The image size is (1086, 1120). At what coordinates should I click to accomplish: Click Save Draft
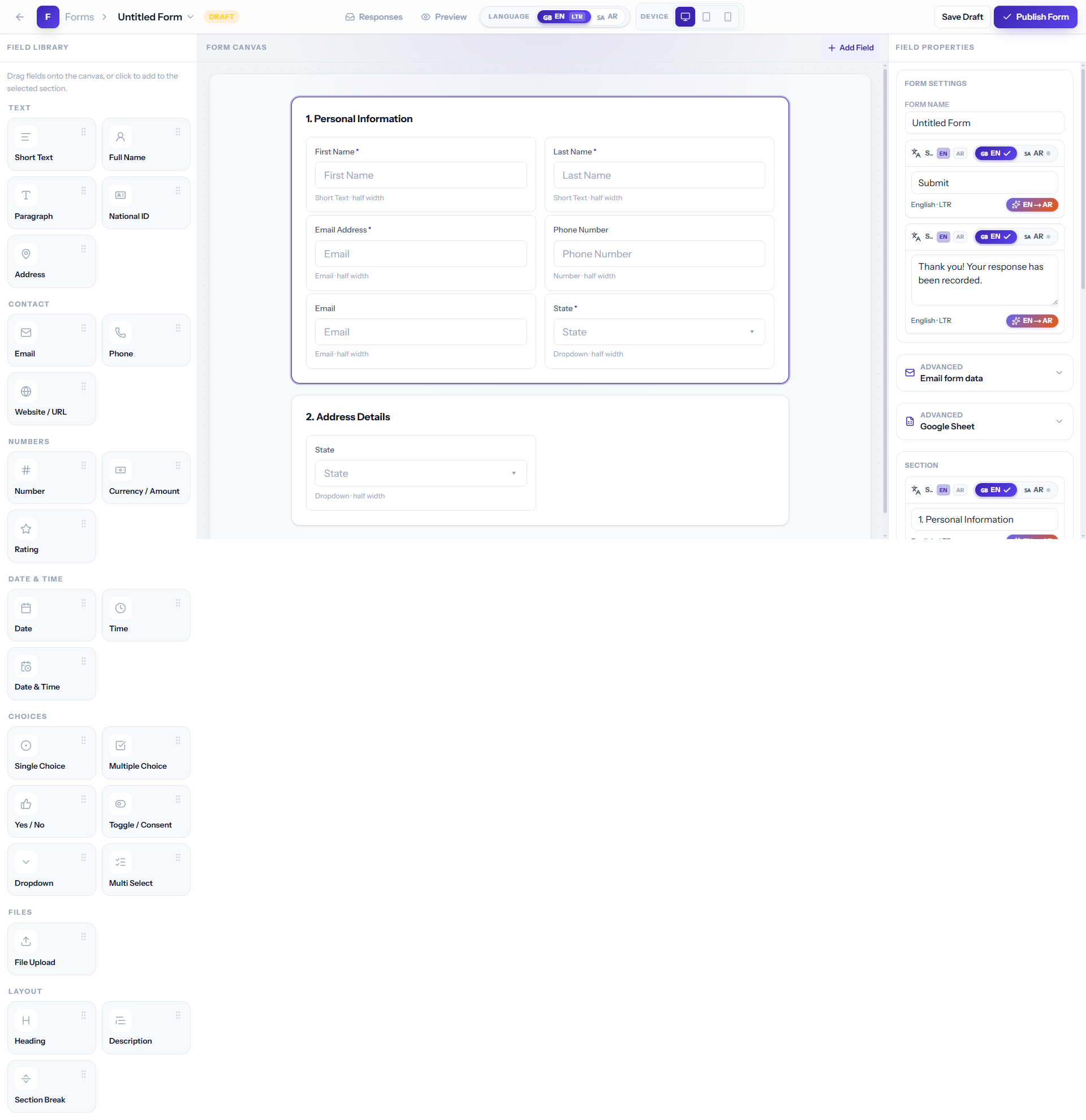962,17
